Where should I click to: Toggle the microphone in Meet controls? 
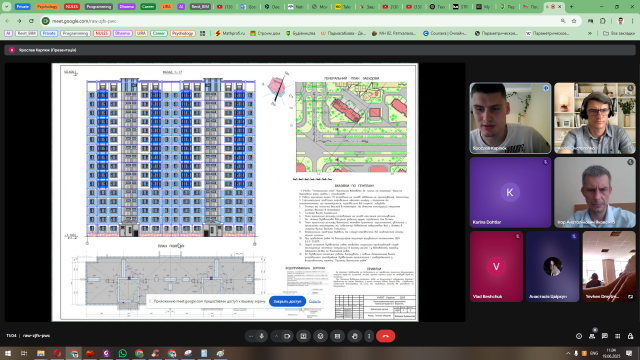262,336
